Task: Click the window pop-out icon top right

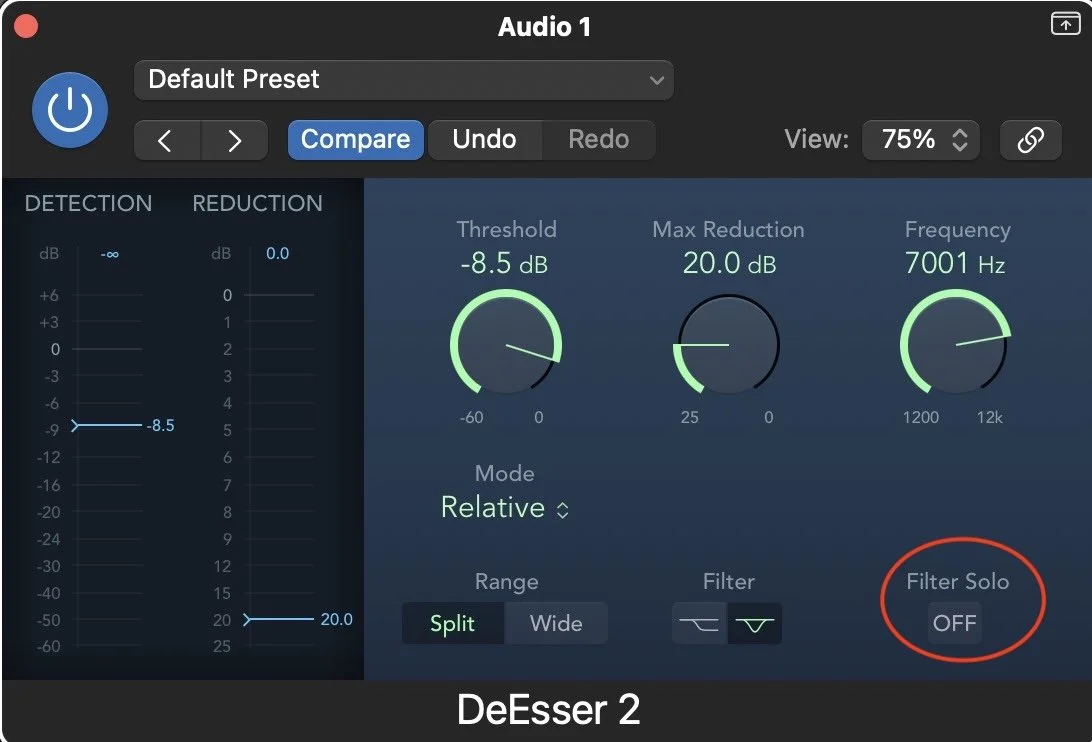Action: [x=1065, y=24]
